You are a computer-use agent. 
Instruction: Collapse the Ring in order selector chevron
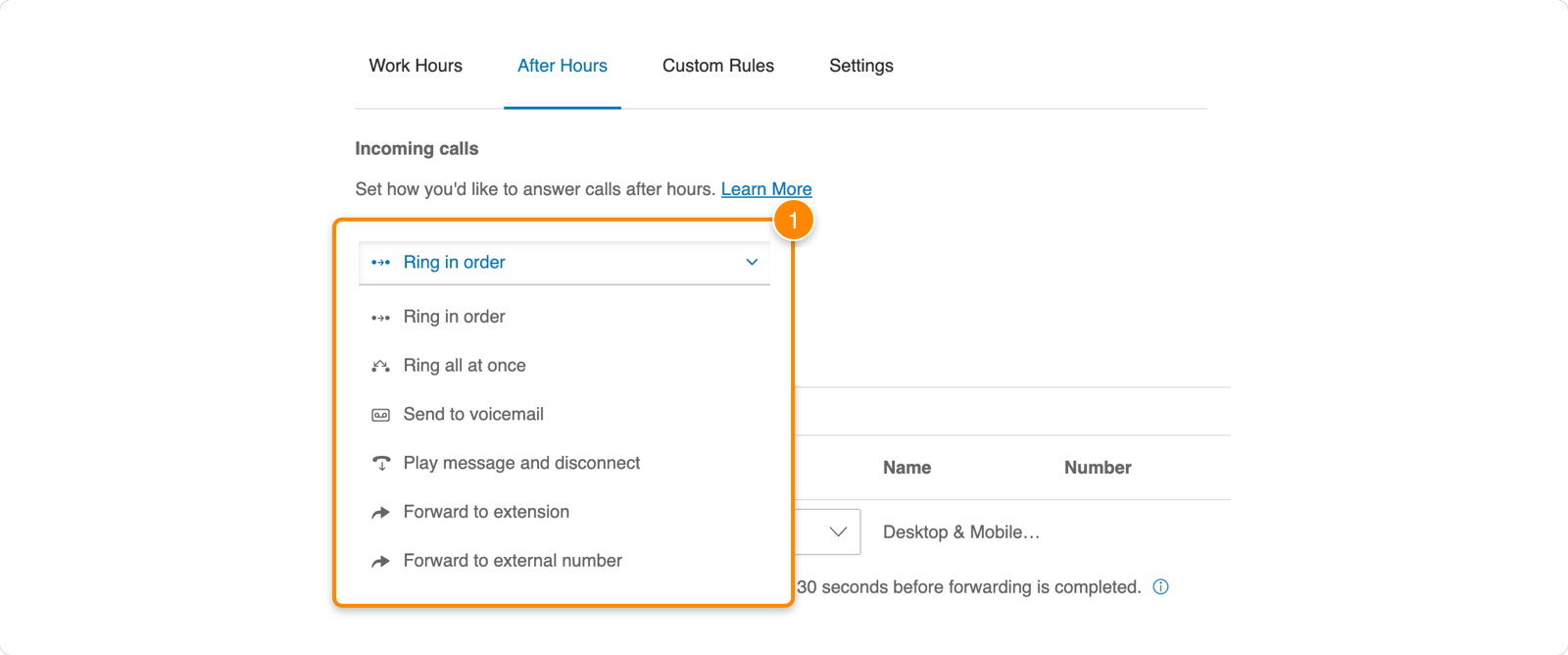(752, 262)
